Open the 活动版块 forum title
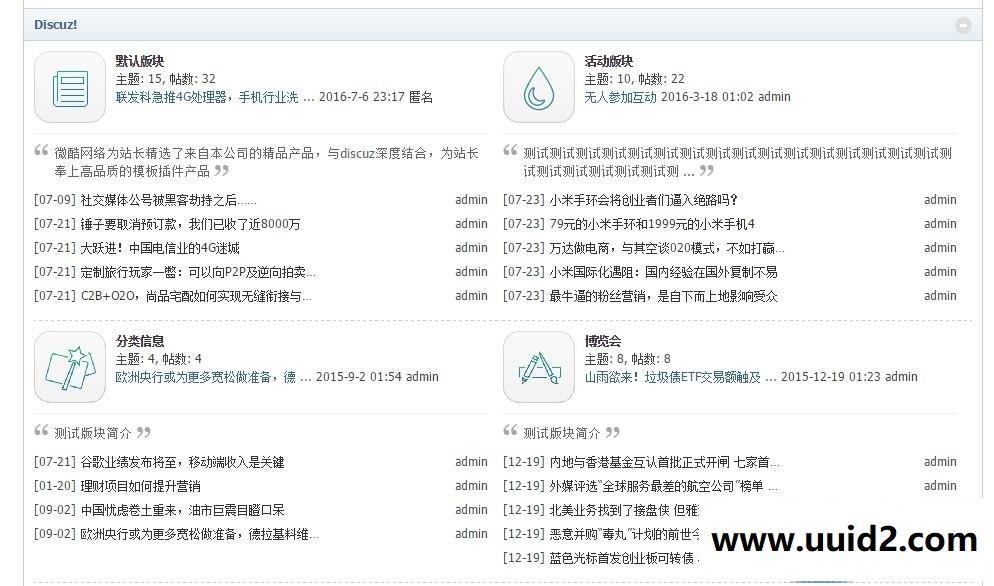This screenshot has height=586, width=994. pos(609,61)
